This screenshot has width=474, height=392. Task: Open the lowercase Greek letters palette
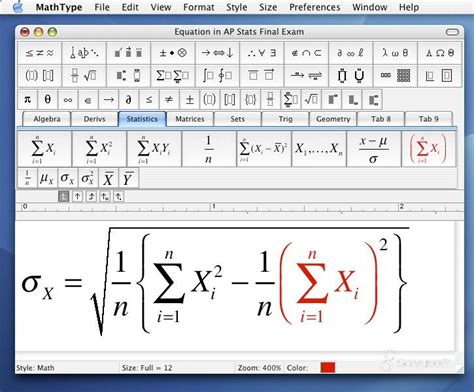(x=395, y=53)
